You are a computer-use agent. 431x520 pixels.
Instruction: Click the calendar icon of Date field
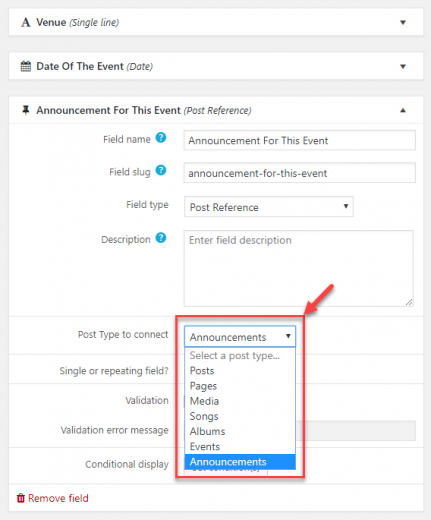(26, 66)
